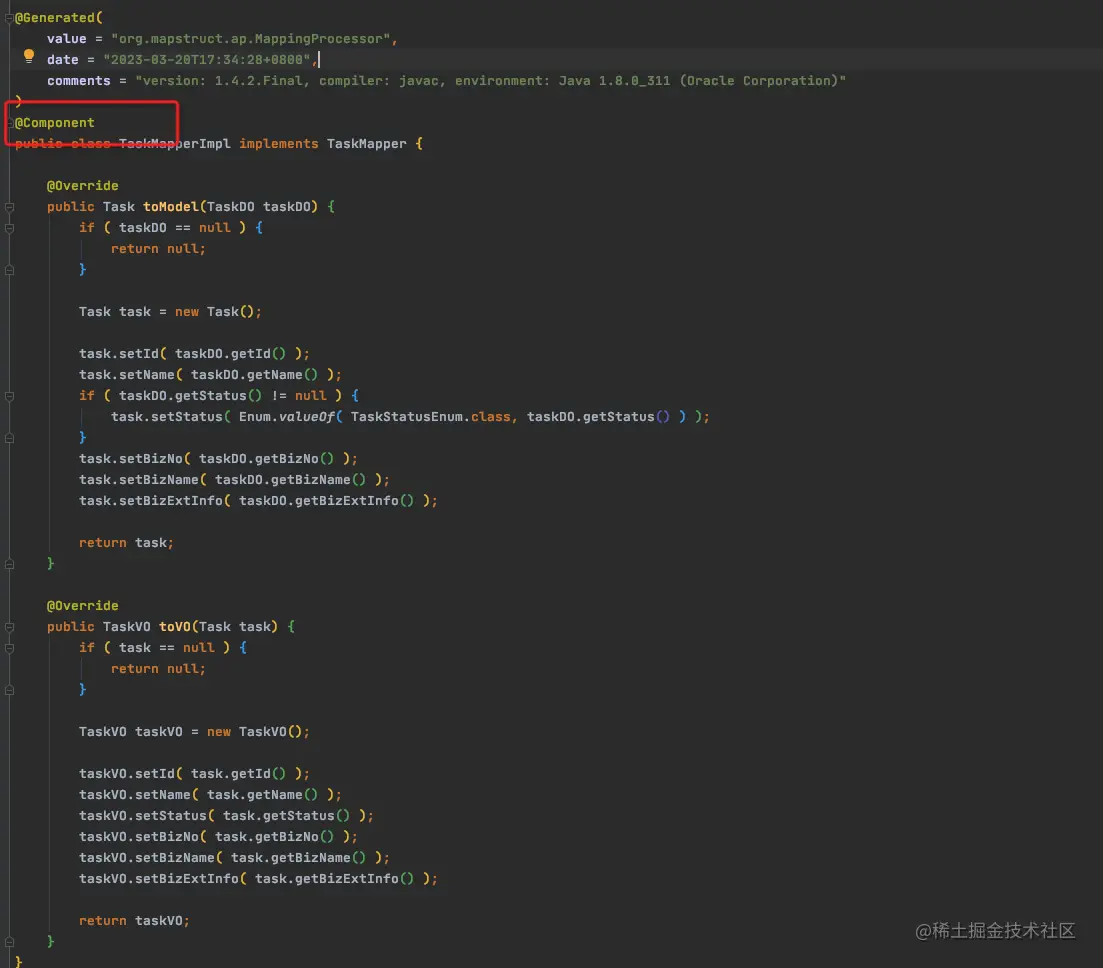Image resolution: width=1103 pixels, height=968 pixels.
Task: Click 'return null;' inside the toVO method
Action: point(158,669)
